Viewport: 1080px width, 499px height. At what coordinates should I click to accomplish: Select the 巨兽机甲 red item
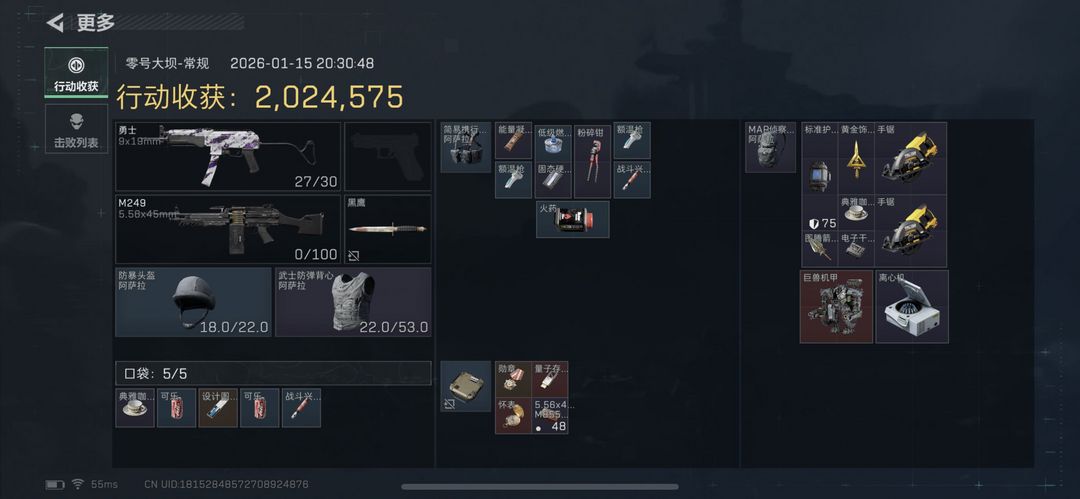click(x=836, y=306)
